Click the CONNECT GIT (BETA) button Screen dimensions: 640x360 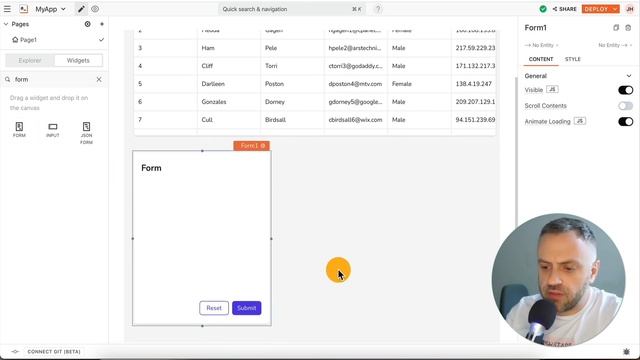(54, 351)
